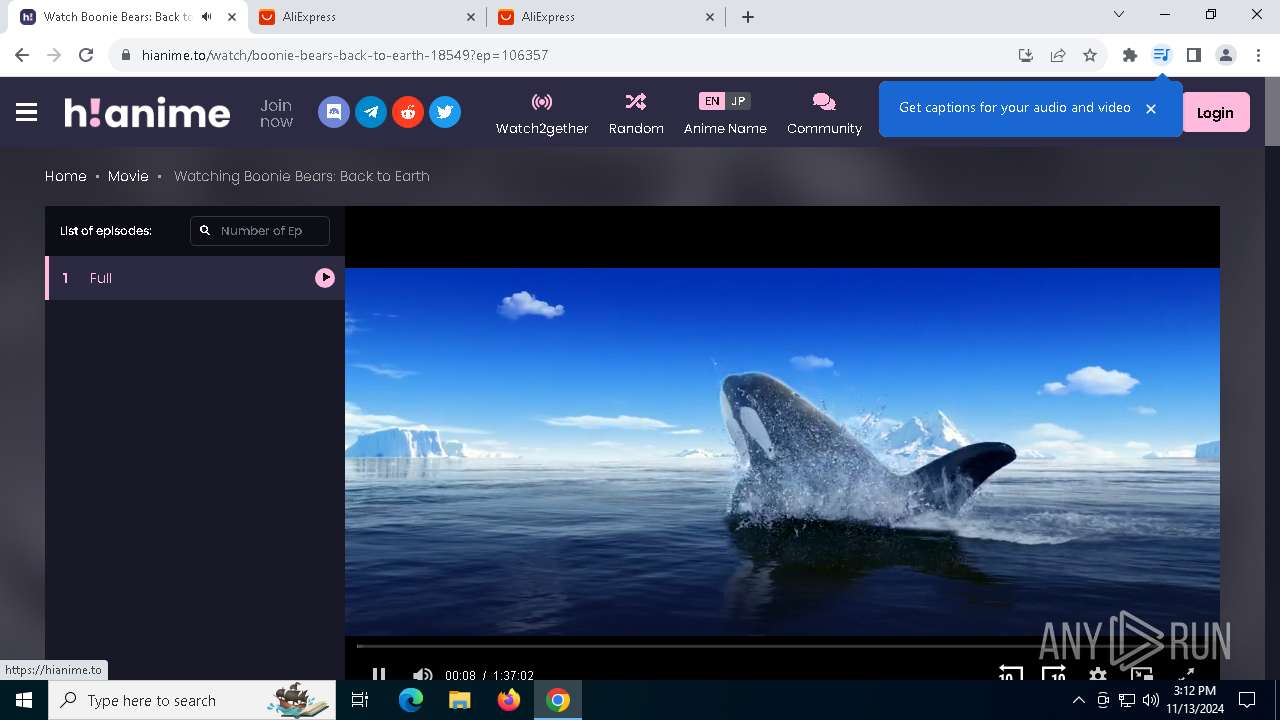
Task: Switch anime name to JP
Action: point(738,101)
